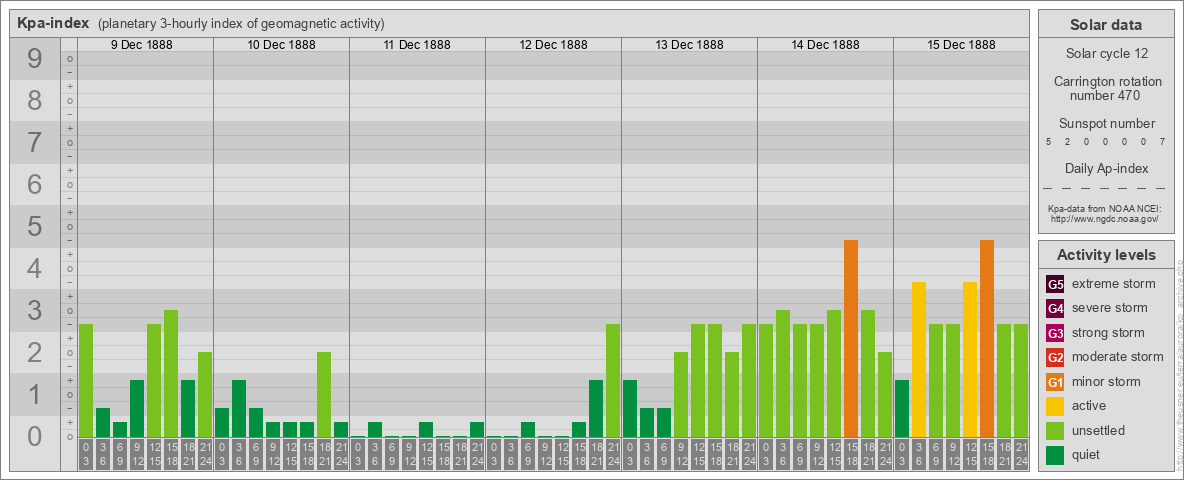Click the 12 Dec 1888 date header
This screenshot has height=480, width=1184.
coord(553,45)
